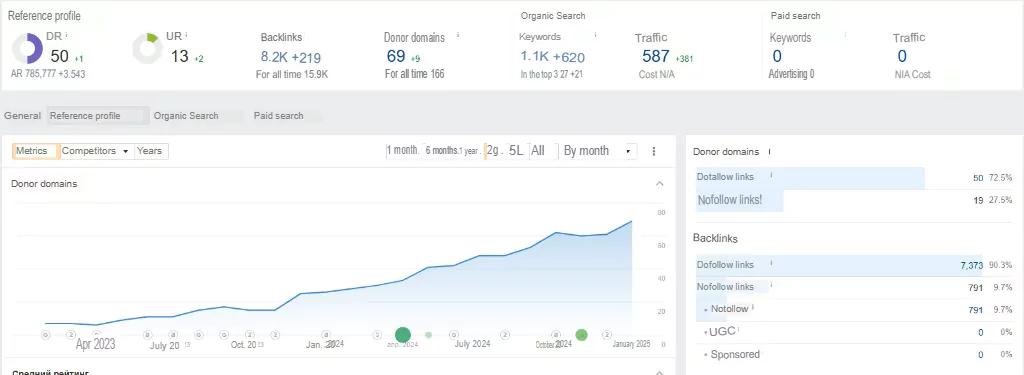Screen dimensions: 1024x375
Task: Click the 0 count in UGC row
Action: 980,333
